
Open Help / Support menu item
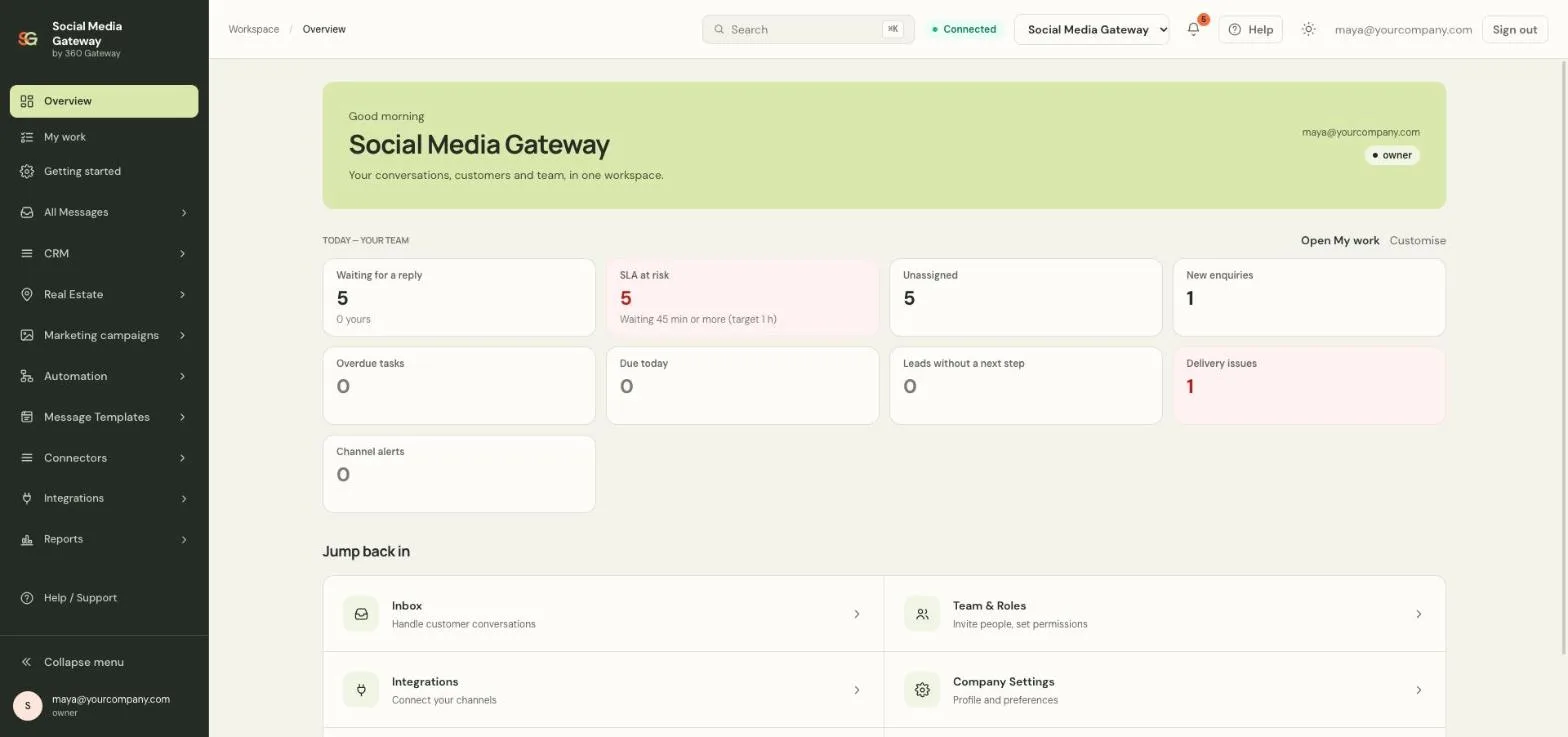104,598
